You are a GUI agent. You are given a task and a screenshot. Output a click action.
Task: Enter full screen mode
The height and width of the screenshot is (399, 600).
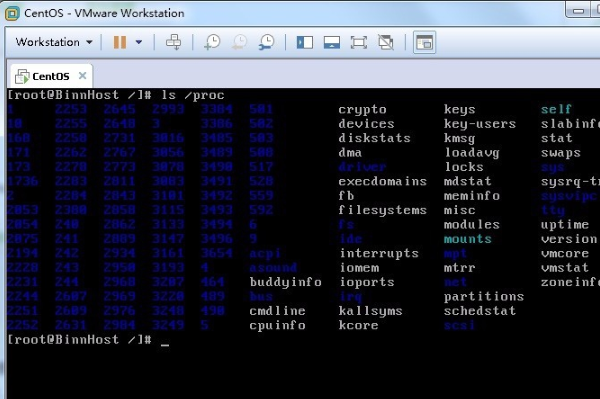click(359, 42)
